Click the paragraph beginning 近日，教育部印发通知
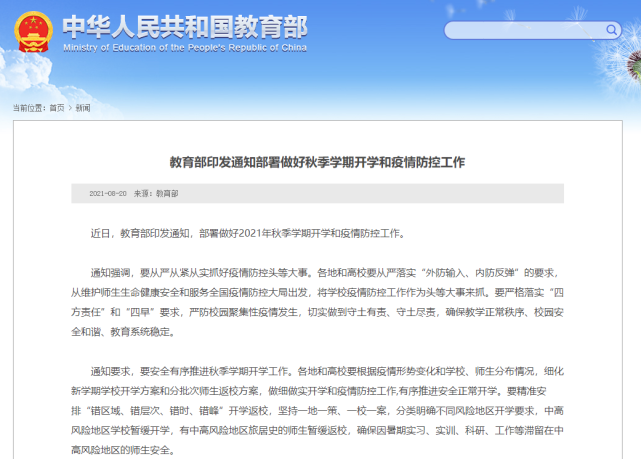 pyautogui.click(x=248, y=233)
